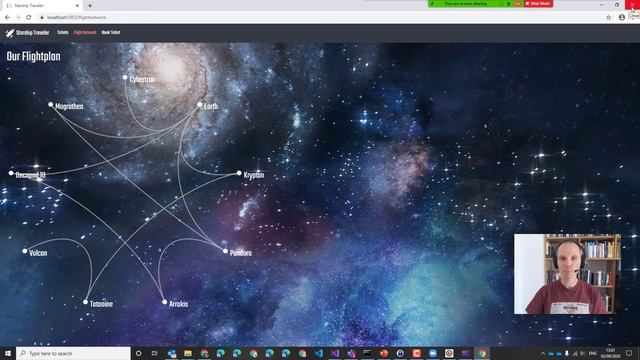
Task: Click the ENG language indicator
Action: [593, 353]
